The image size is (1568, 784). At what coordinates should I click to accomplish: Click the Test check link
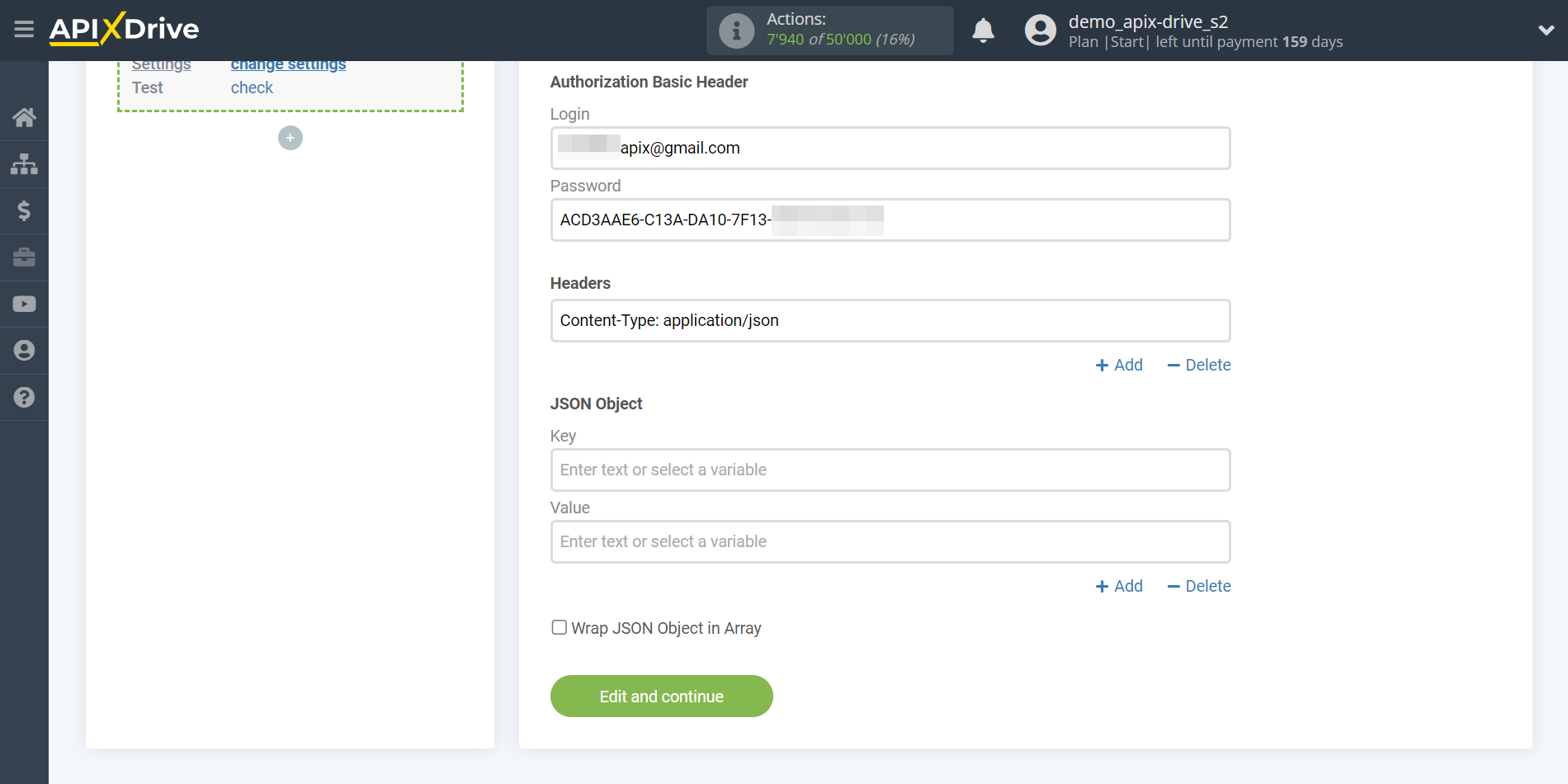252,87
